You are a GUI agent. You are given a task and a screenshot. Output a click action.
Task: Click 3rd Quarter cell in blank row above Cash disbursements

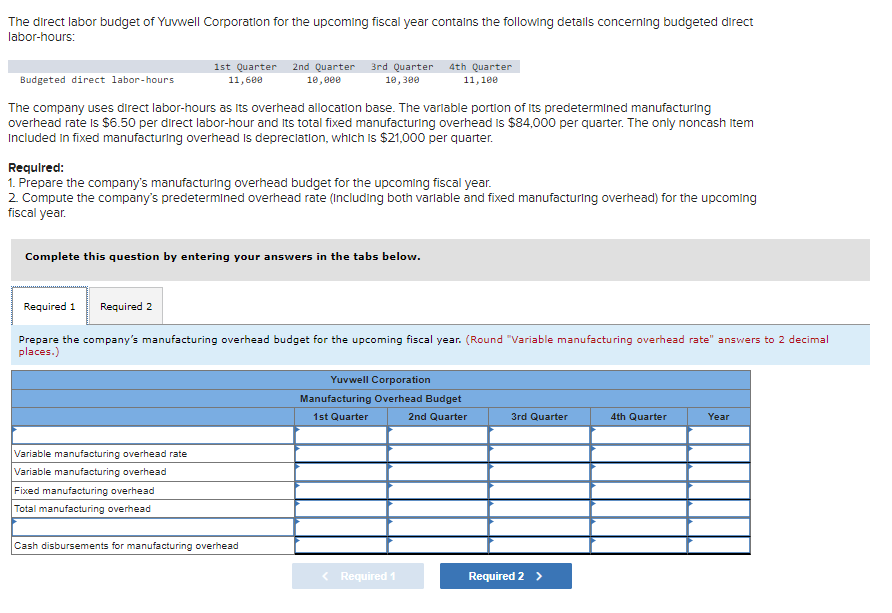[539, 527]
